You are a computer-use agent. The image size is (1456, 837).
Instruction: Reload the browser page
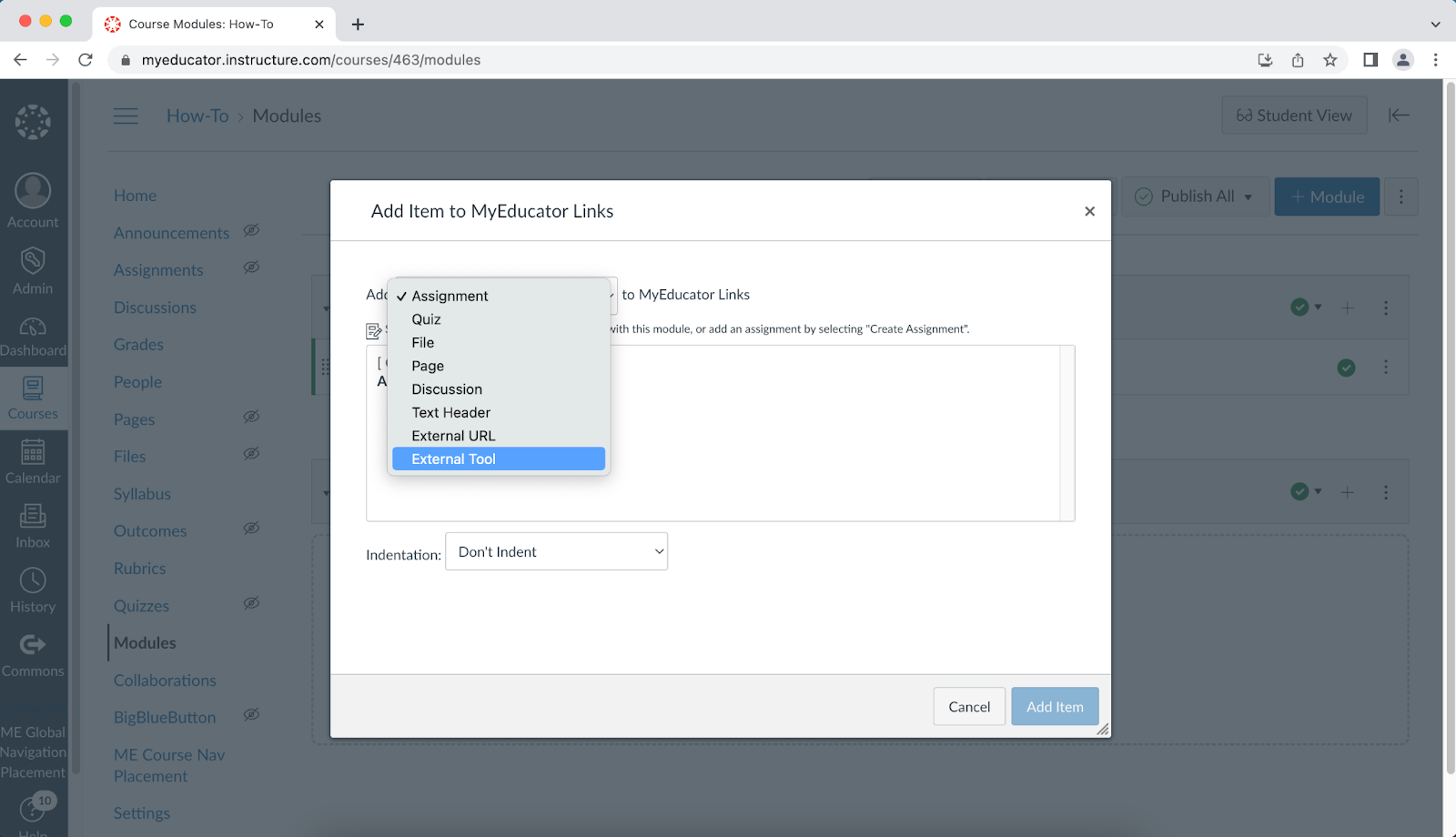86,60
